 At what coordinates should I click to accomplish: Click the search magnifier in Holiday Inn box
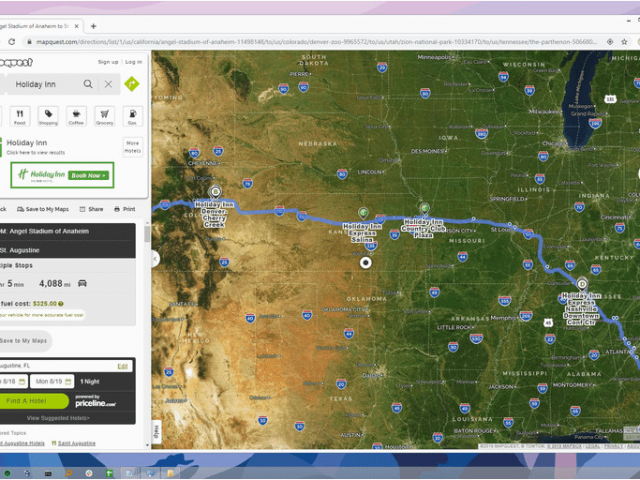tap(88, 84)
